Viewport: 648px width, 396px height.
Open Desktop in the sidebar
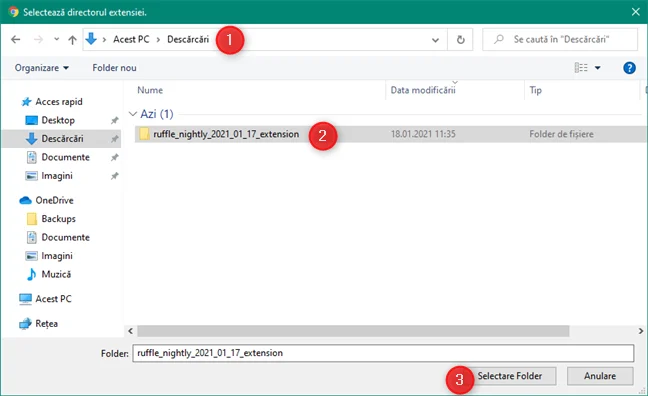[x=58, y=120]
